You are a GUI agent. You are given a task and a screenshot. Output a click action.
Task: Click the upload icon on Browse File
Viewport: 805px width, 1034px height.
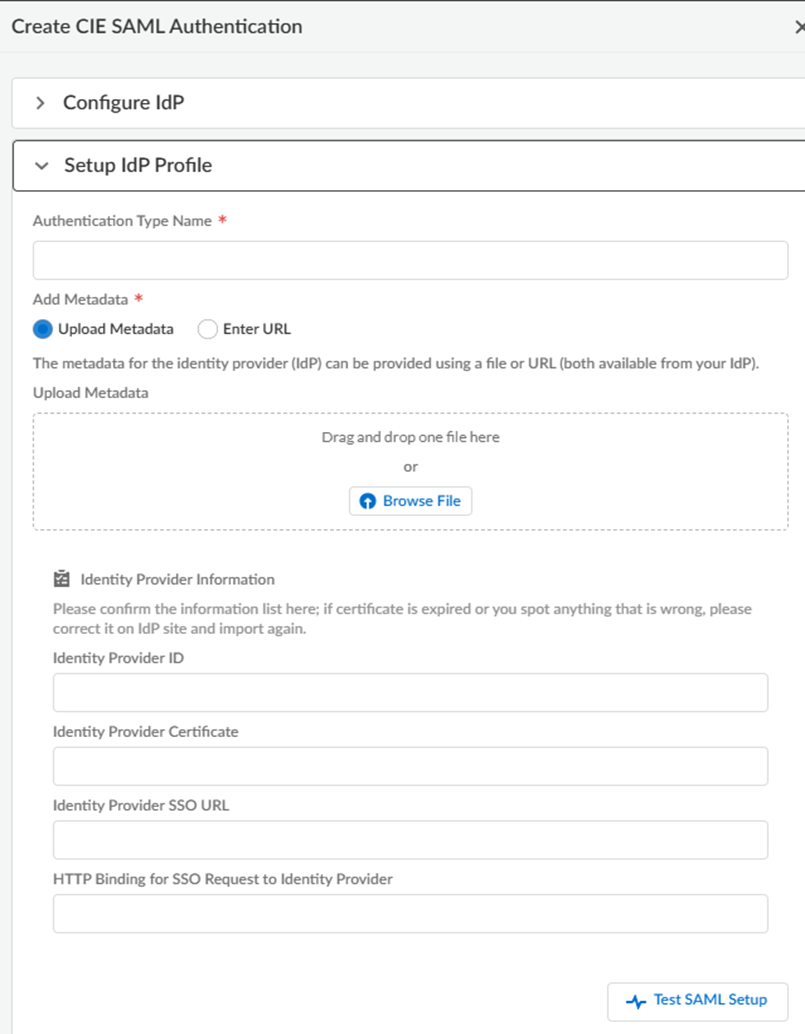point(368,501)
